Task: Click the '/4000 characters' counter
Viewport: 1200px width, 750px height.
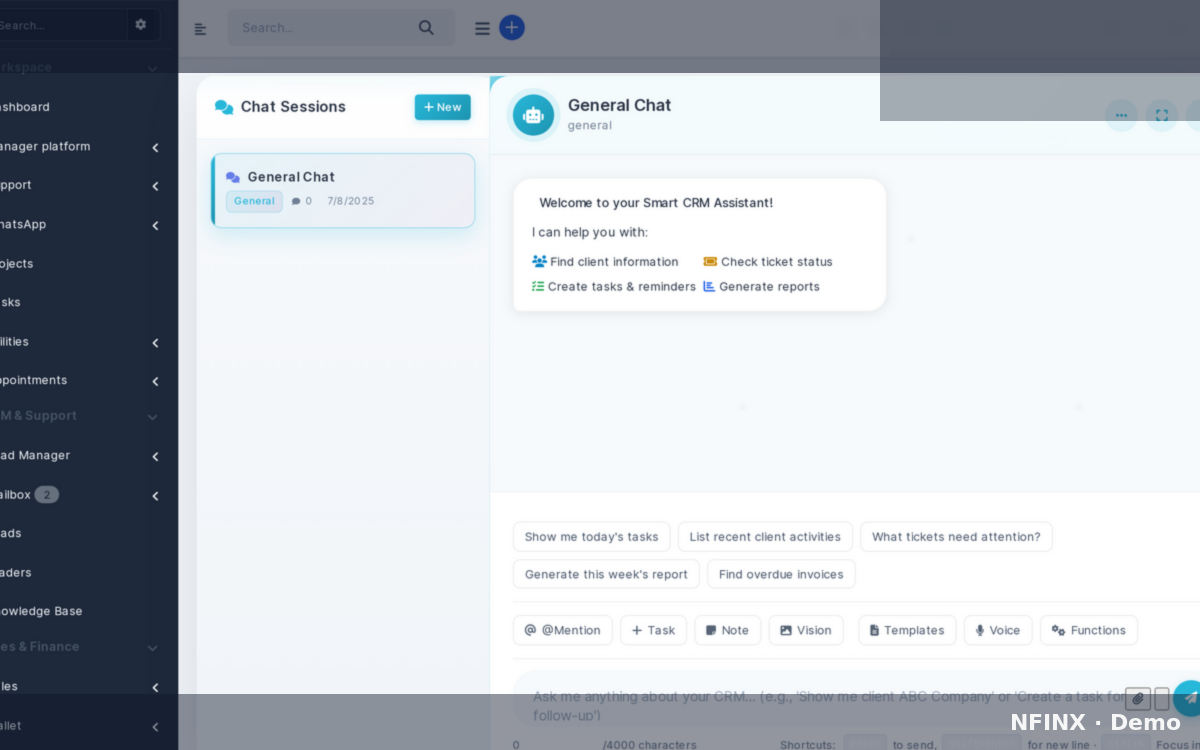Action: (x=650, y=744)
